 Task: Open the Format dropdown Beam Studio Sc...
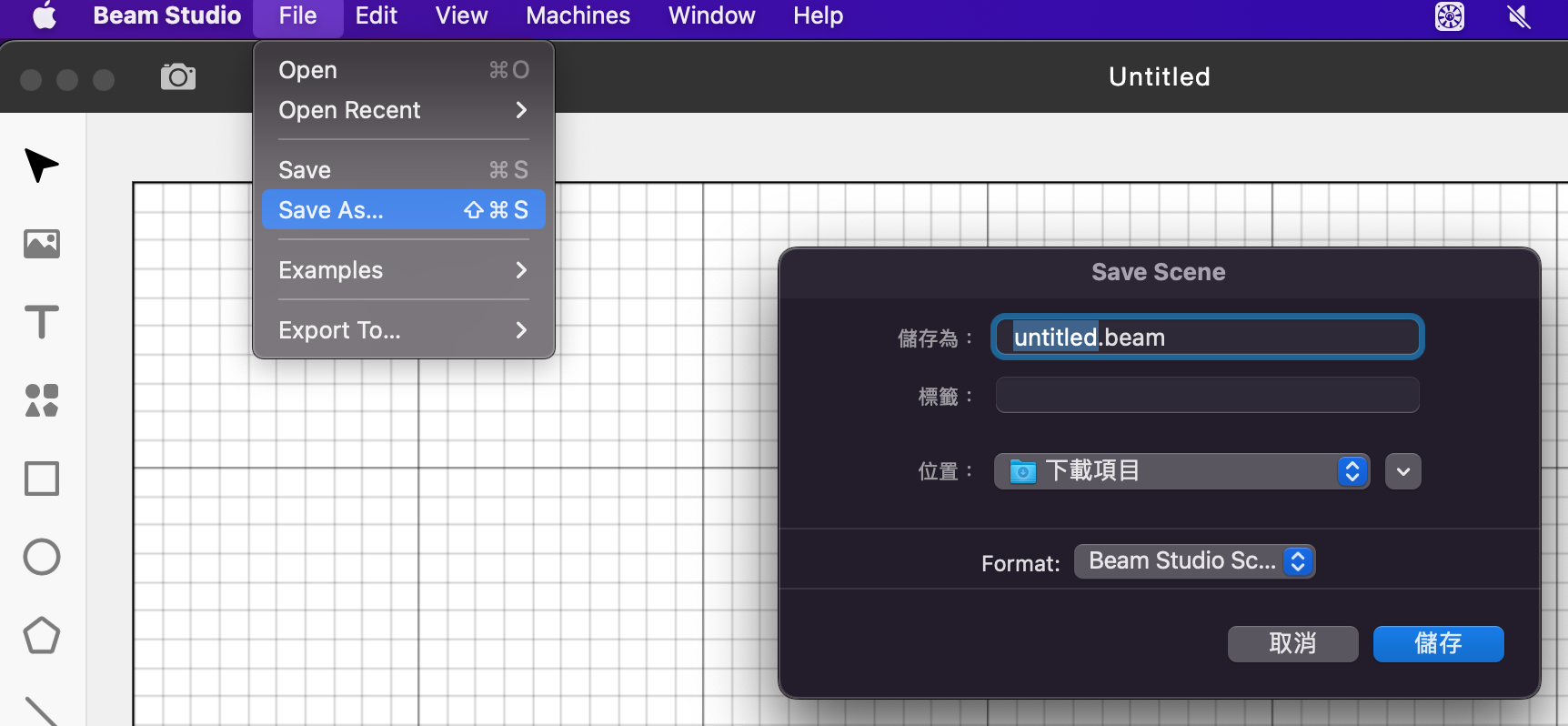[1194, 561]
